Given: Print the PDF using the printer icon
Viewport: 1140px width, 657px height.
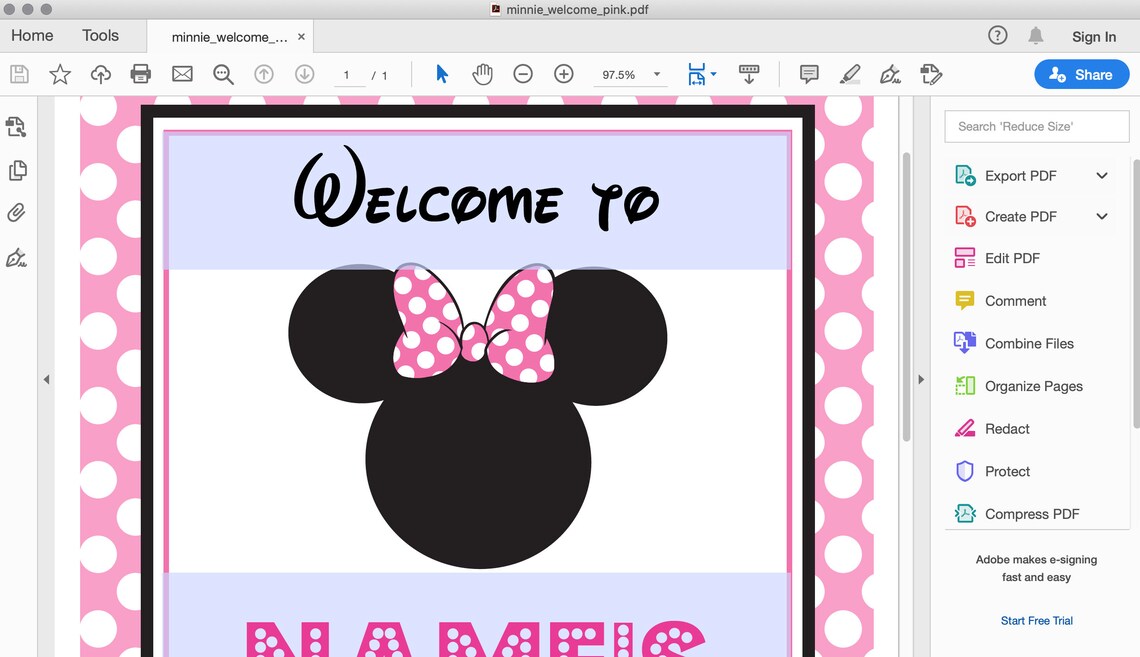Looking at the screenshot, I should pos(140,74).
